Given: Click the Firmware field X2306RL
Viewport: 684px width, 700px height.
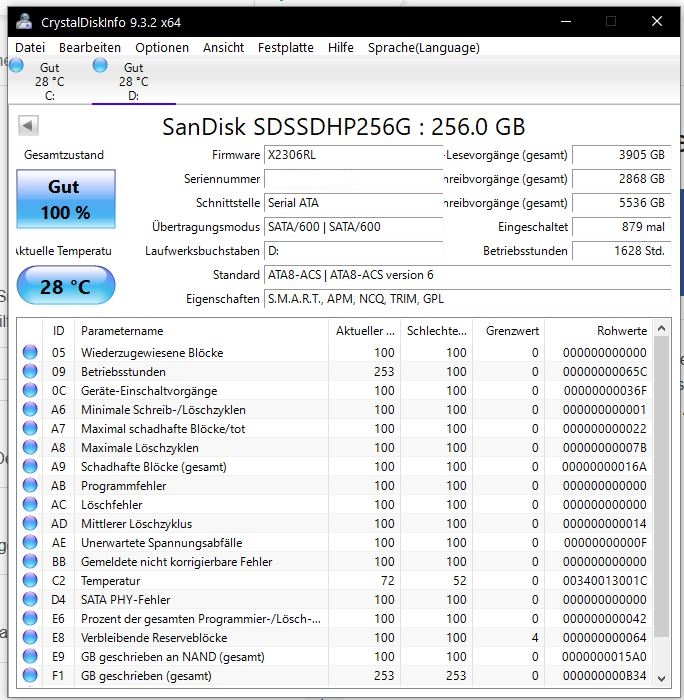Looking at the screenshot, I should 353,155.
